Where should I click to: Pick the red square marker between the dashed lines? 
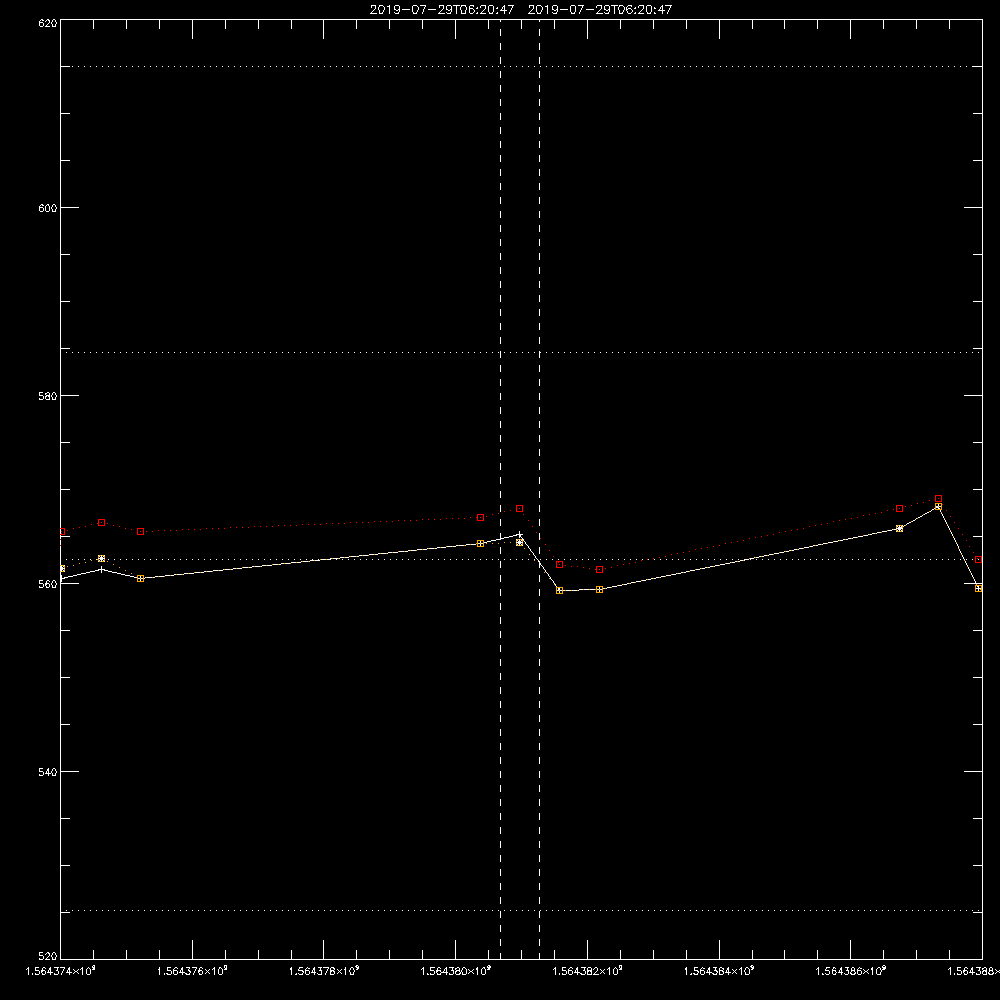tap(520, 509)
